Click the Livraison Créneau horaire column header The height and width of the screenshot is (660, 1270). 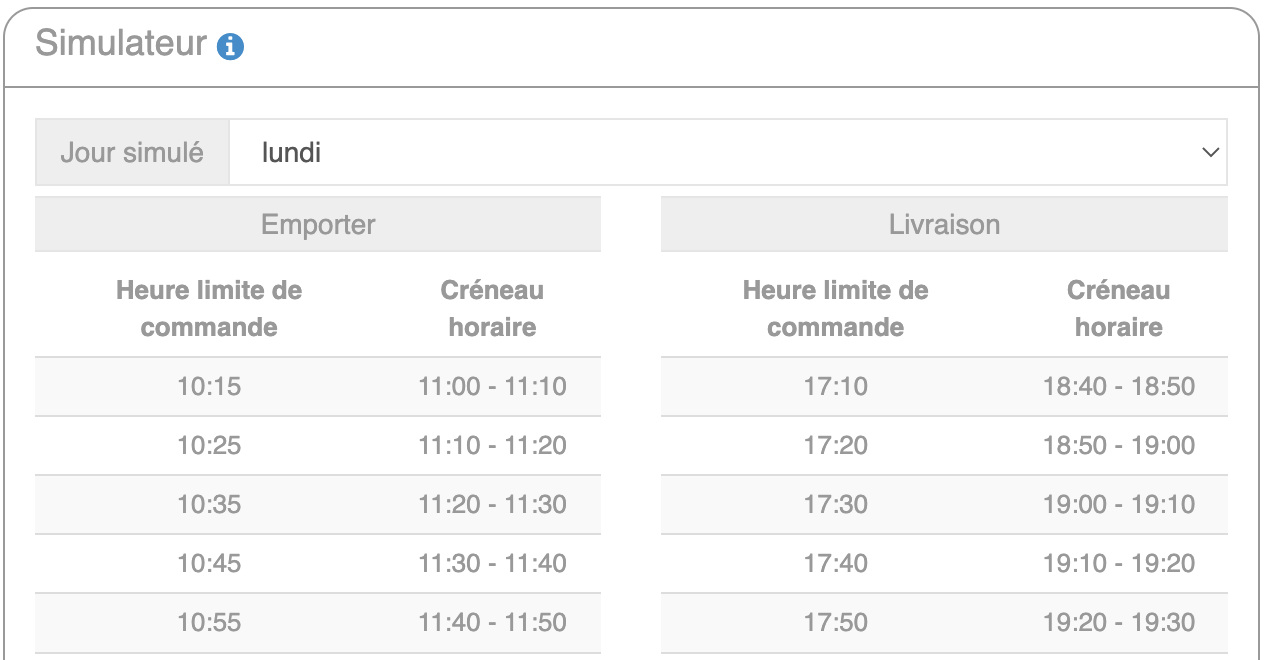pos(1118,309)
